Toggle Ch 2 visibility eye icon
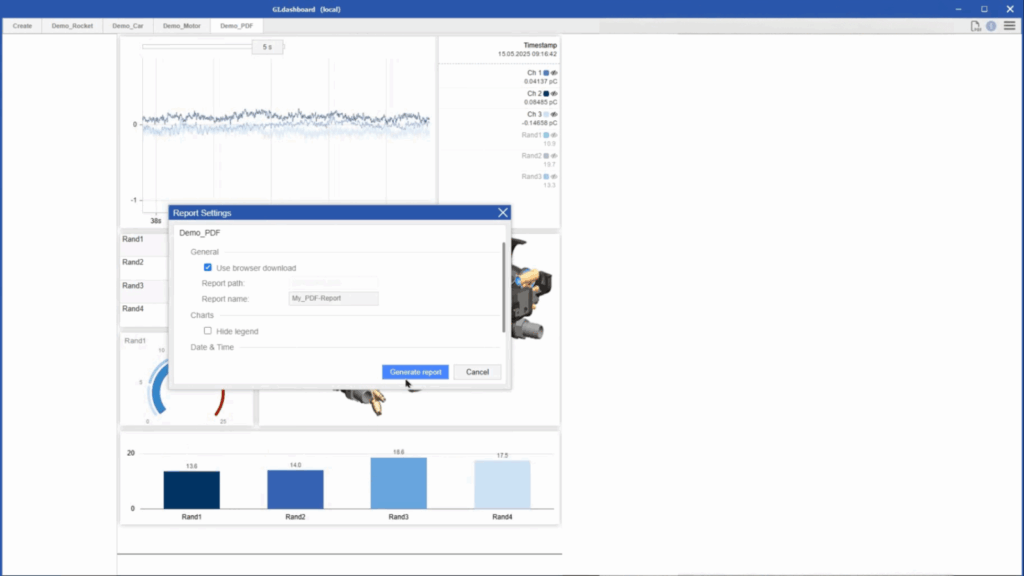This screenshot has width=1024, height=576. [554, 94]
